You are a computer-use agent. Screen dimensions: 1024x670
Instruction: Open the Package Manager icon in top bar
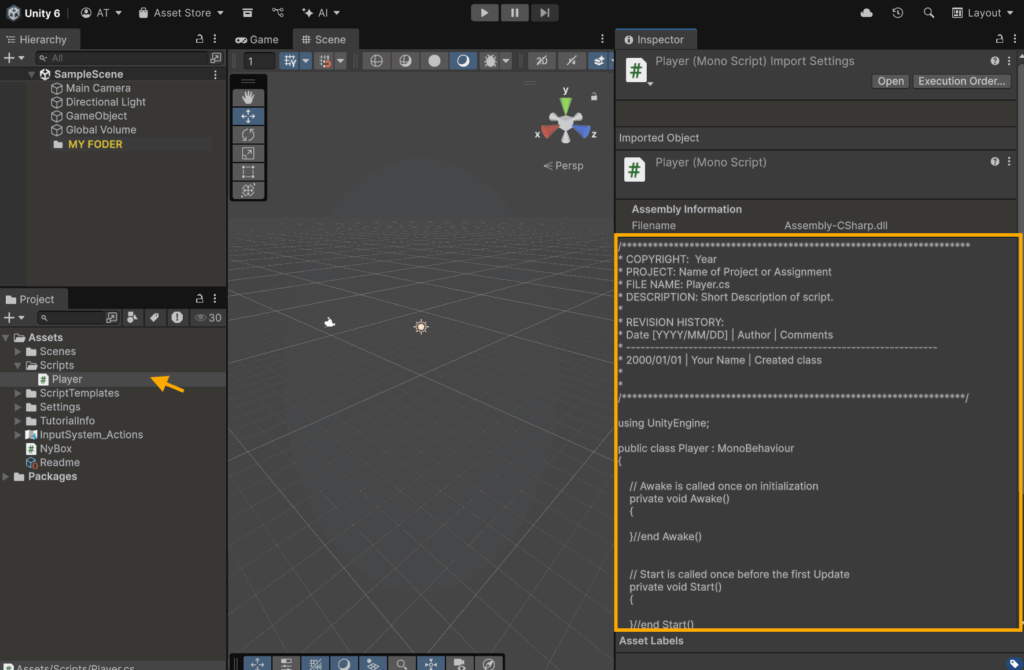click(248, 12)
